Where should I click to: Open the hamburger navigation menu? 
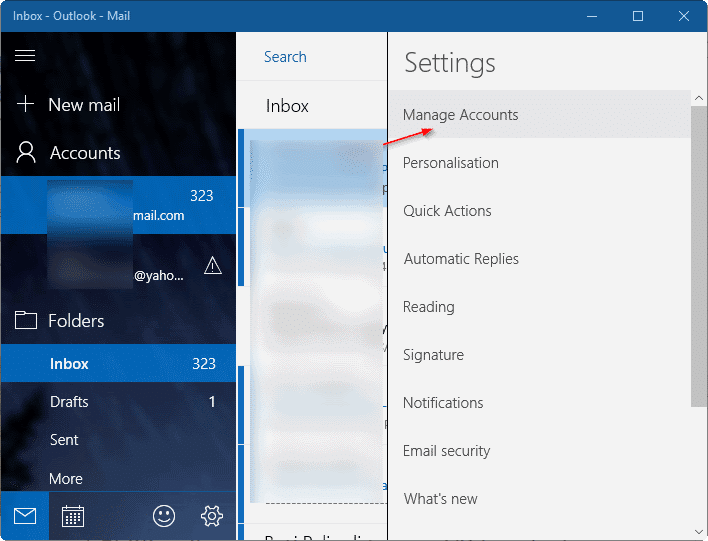click(25, 56)
